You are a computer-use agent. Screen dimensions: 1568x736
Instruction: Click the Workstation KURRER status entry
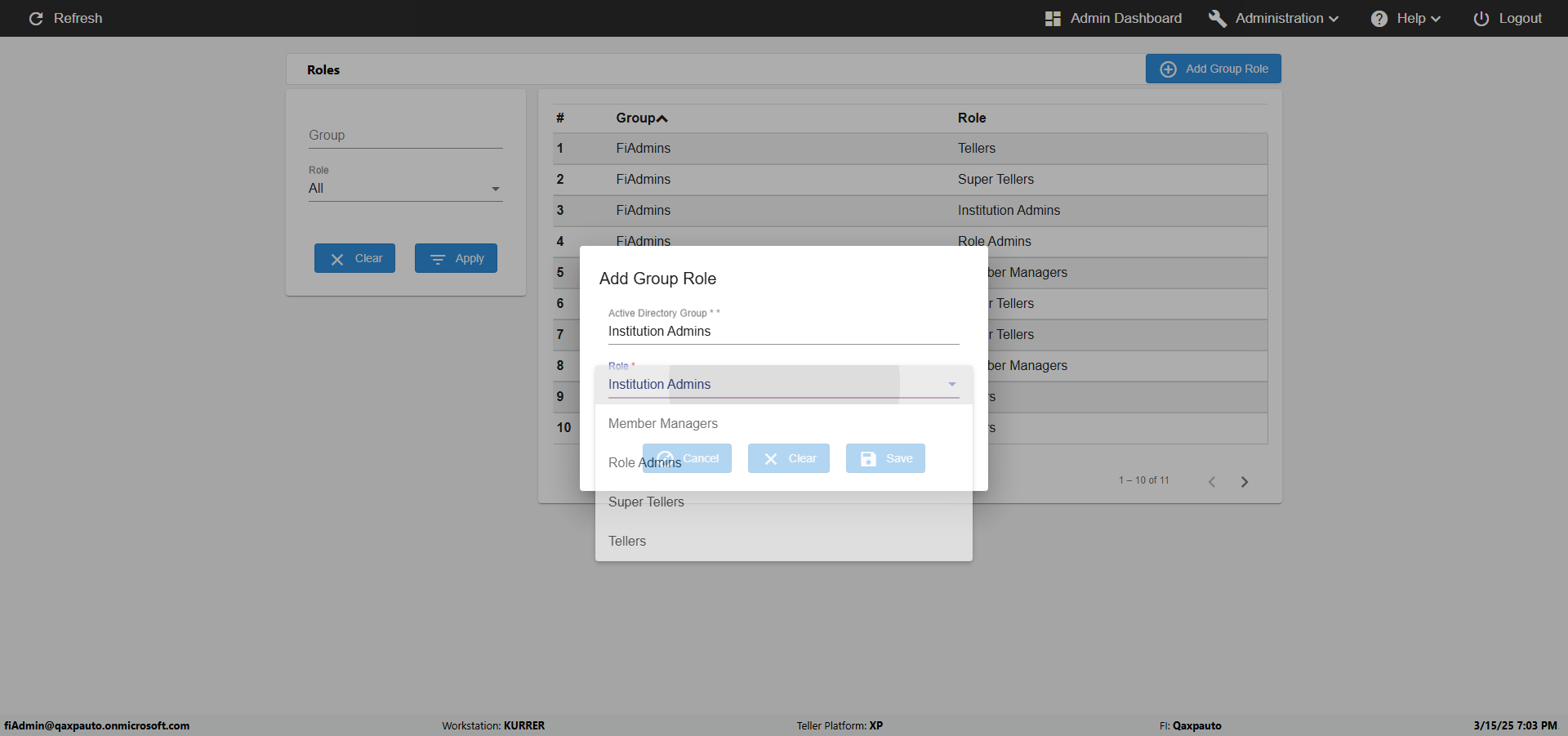(493, 725)
